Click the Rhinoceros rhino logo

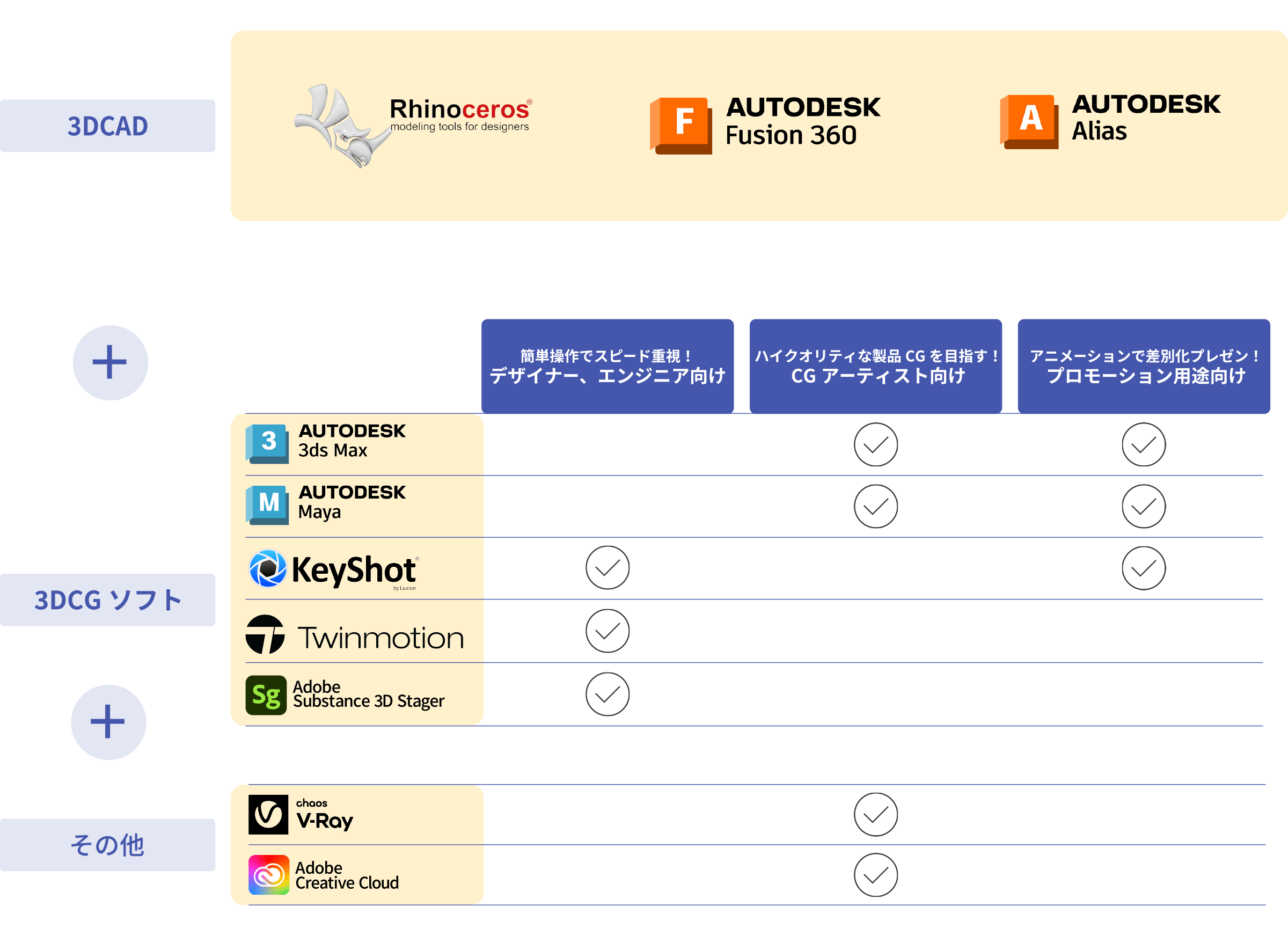[342, 126]
